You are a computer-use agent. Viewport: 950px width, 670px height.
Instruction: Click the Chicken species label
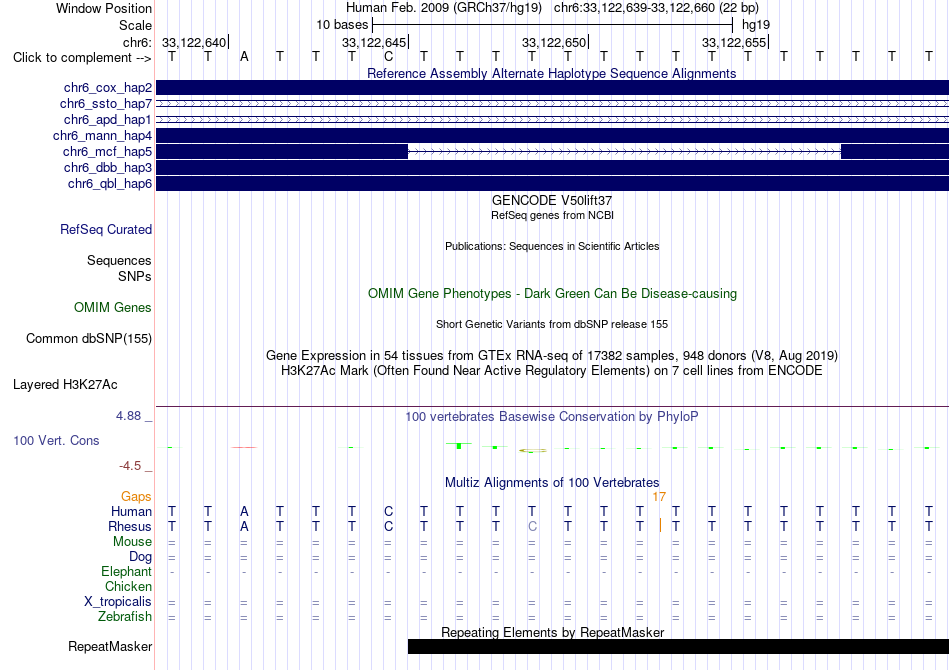(x=128, y=586)
